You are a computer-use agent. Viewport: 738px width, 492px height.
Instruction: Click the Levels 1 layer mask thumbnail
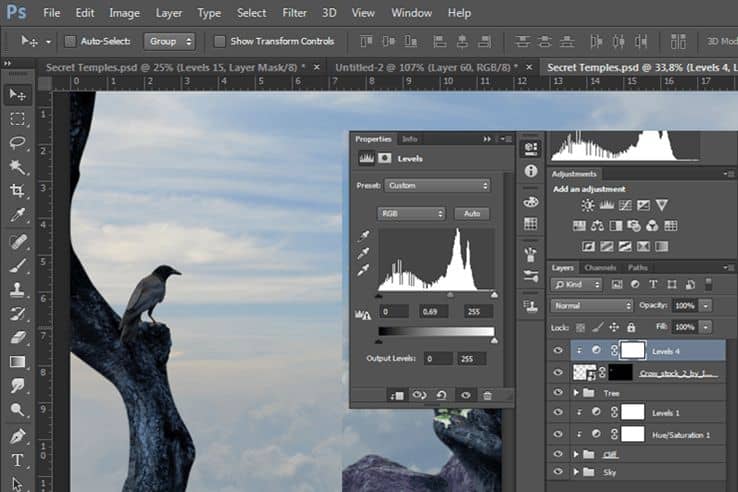click(x=633, y=412)
